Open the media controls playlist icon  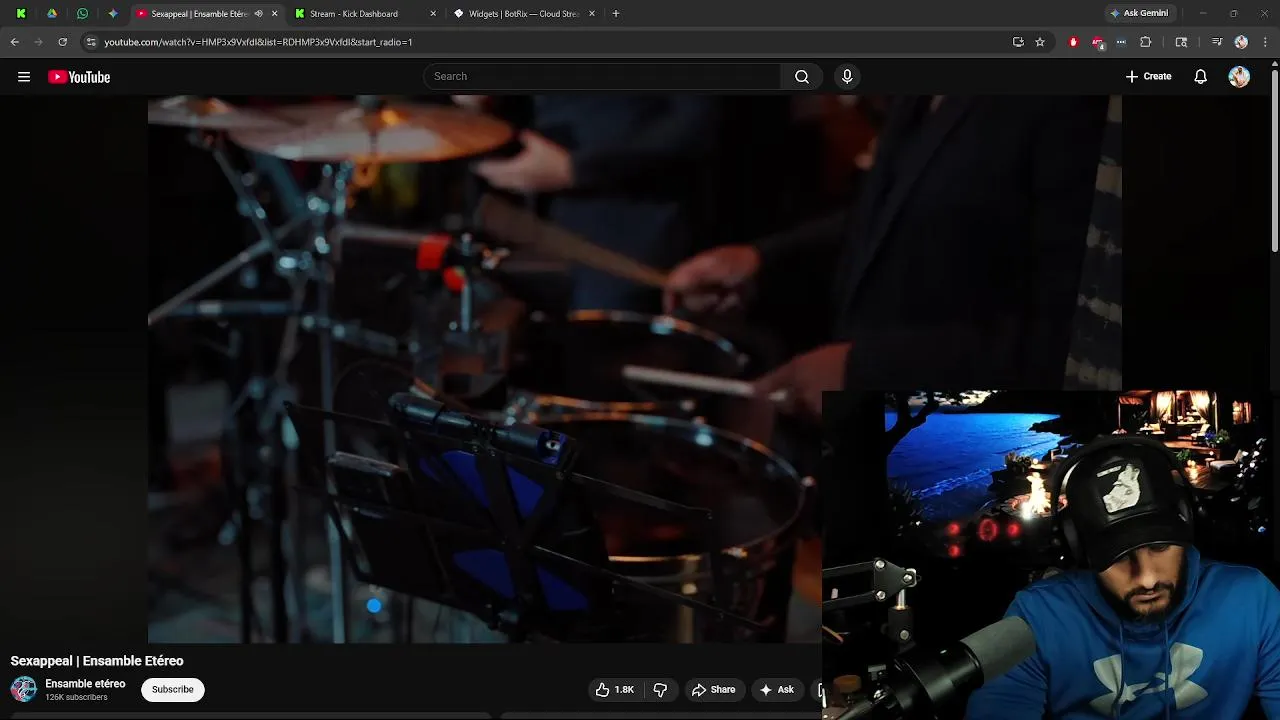[x=1217, y=42]
